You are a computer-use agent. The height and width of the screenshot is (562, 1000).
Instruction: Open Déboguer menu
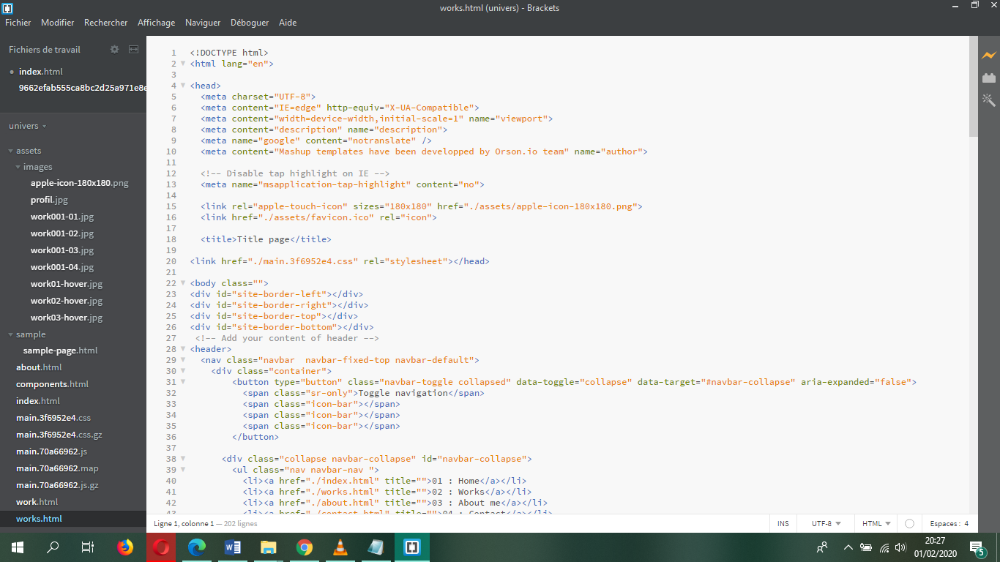(249, 22)
